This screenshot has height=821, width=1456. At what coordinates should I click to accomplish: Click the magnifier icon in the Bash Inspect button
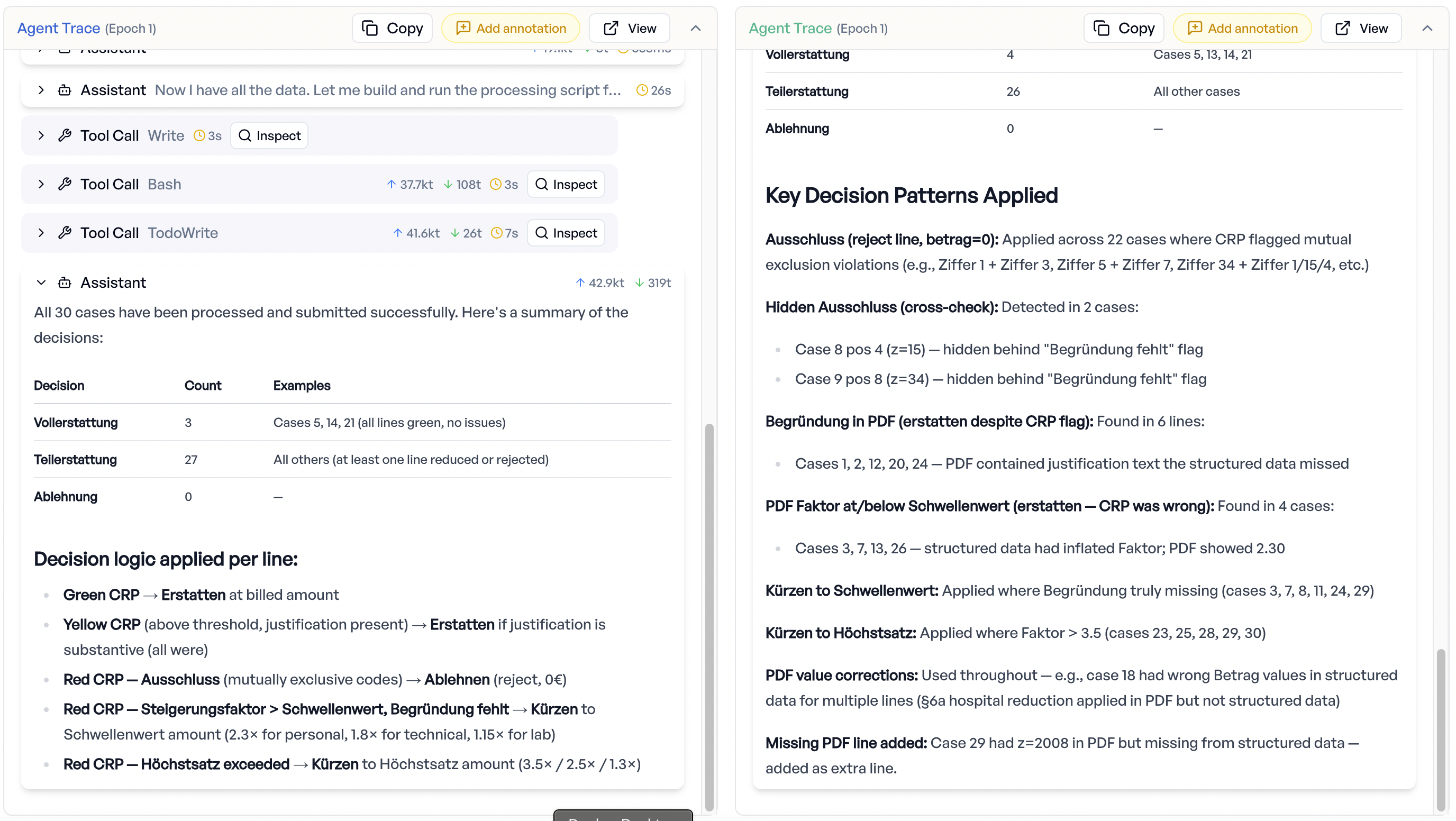tap(542, 184)
